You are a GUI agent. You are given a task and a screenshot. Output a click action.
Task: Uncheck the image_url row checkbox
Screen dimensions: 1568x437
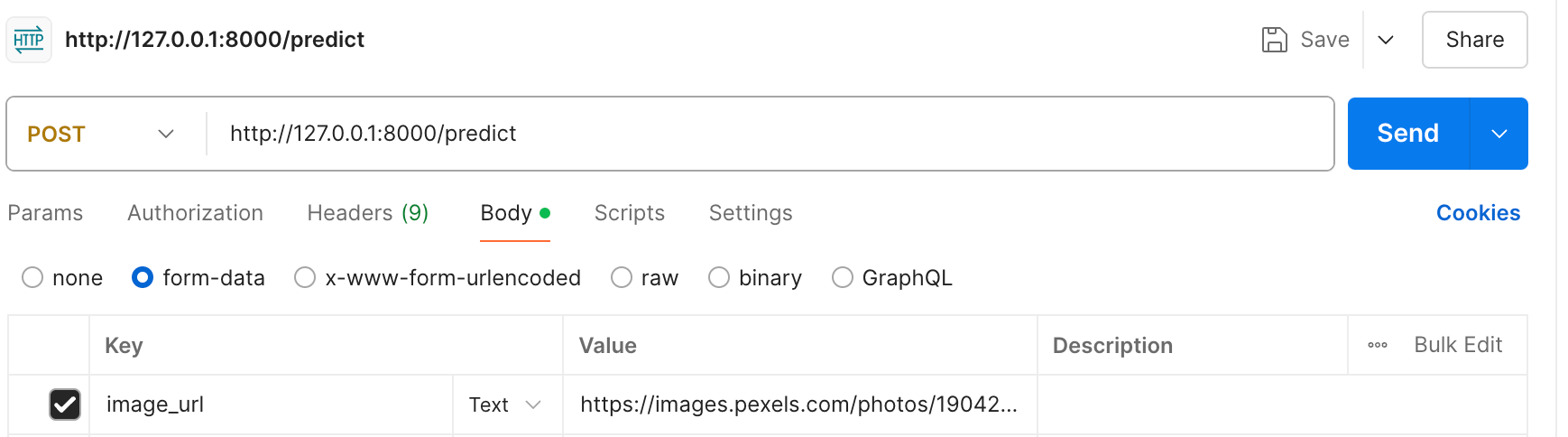tap(65, 404)
